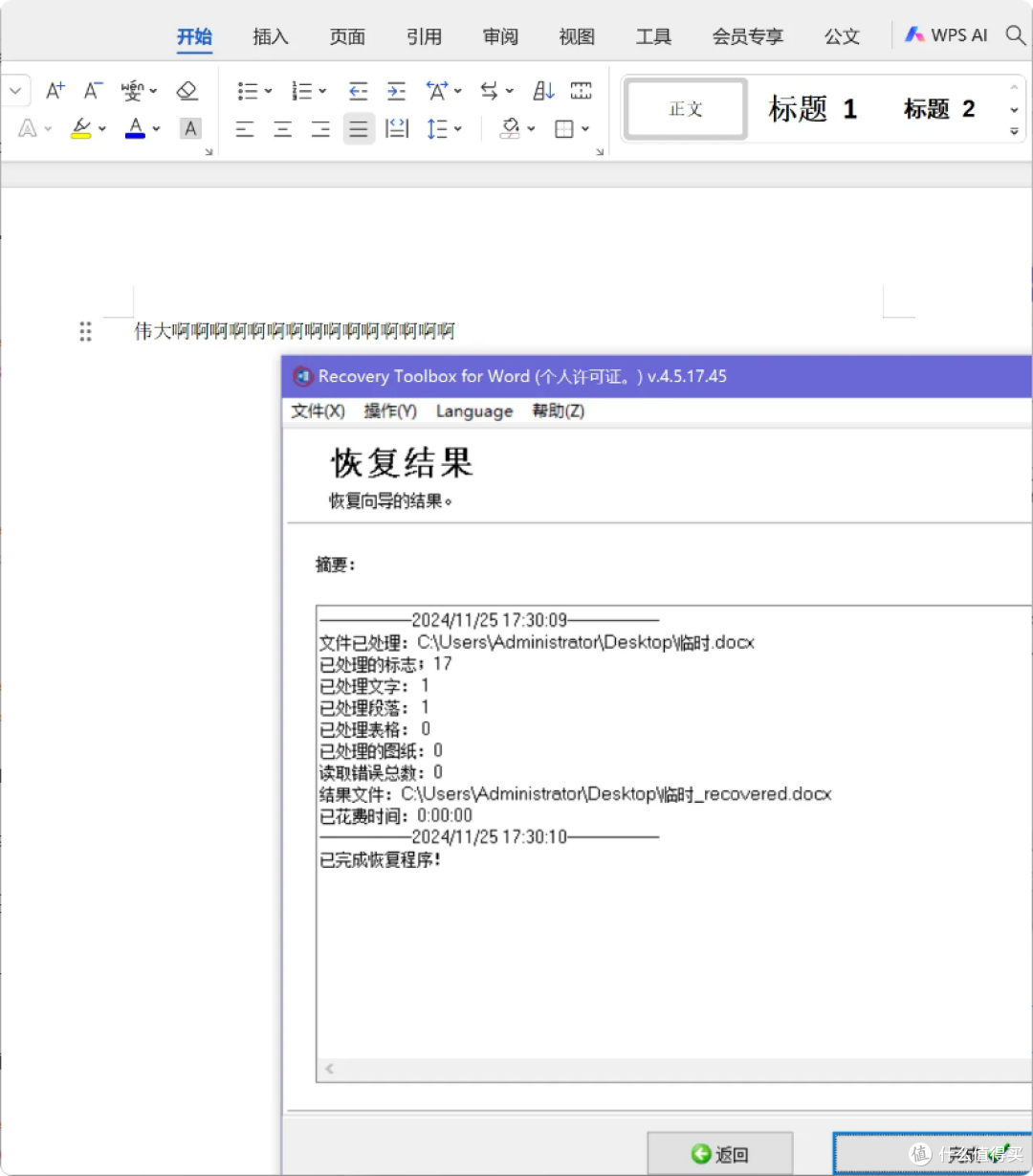Switch to the 页面 ribbon tab

(x=347, y=36)
